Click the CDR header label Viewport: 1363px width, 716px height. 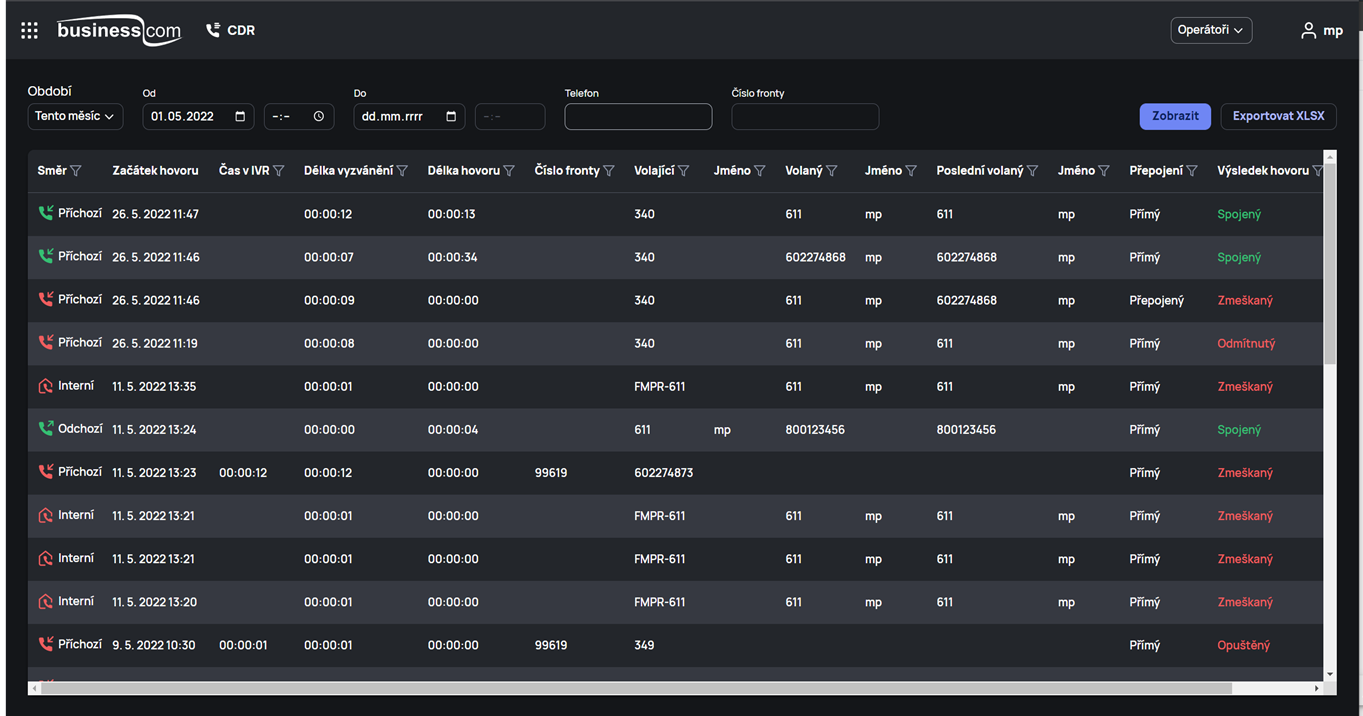coord(241,31)
